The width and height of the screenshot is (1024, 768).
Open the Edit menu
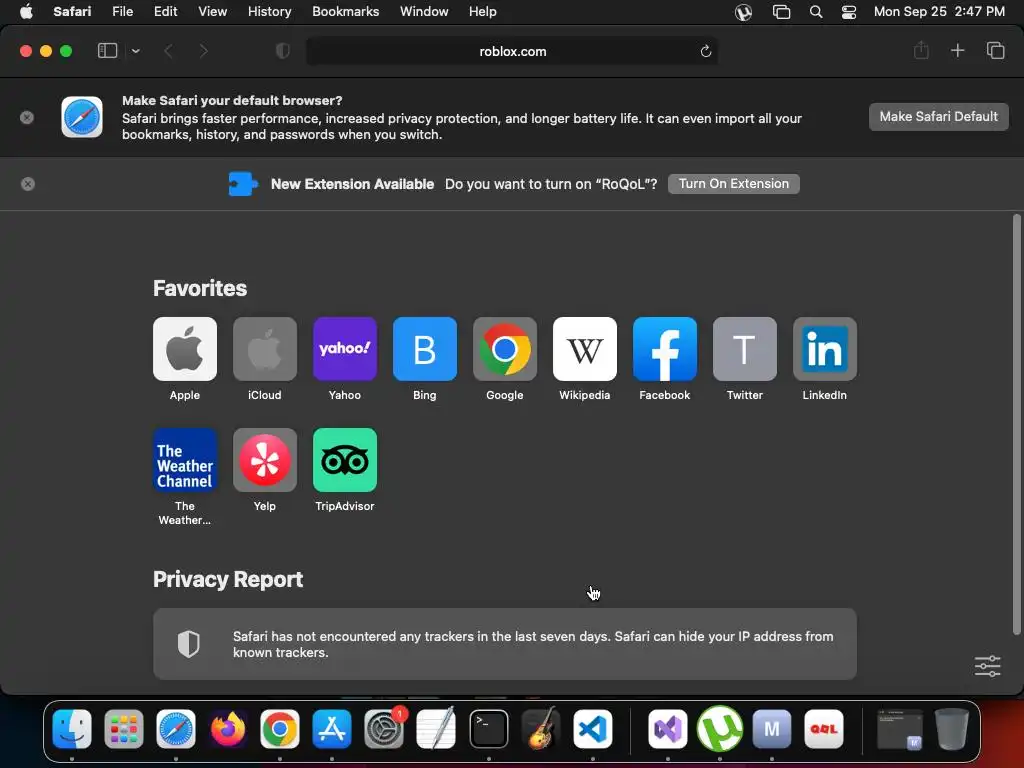click(165, 11)
